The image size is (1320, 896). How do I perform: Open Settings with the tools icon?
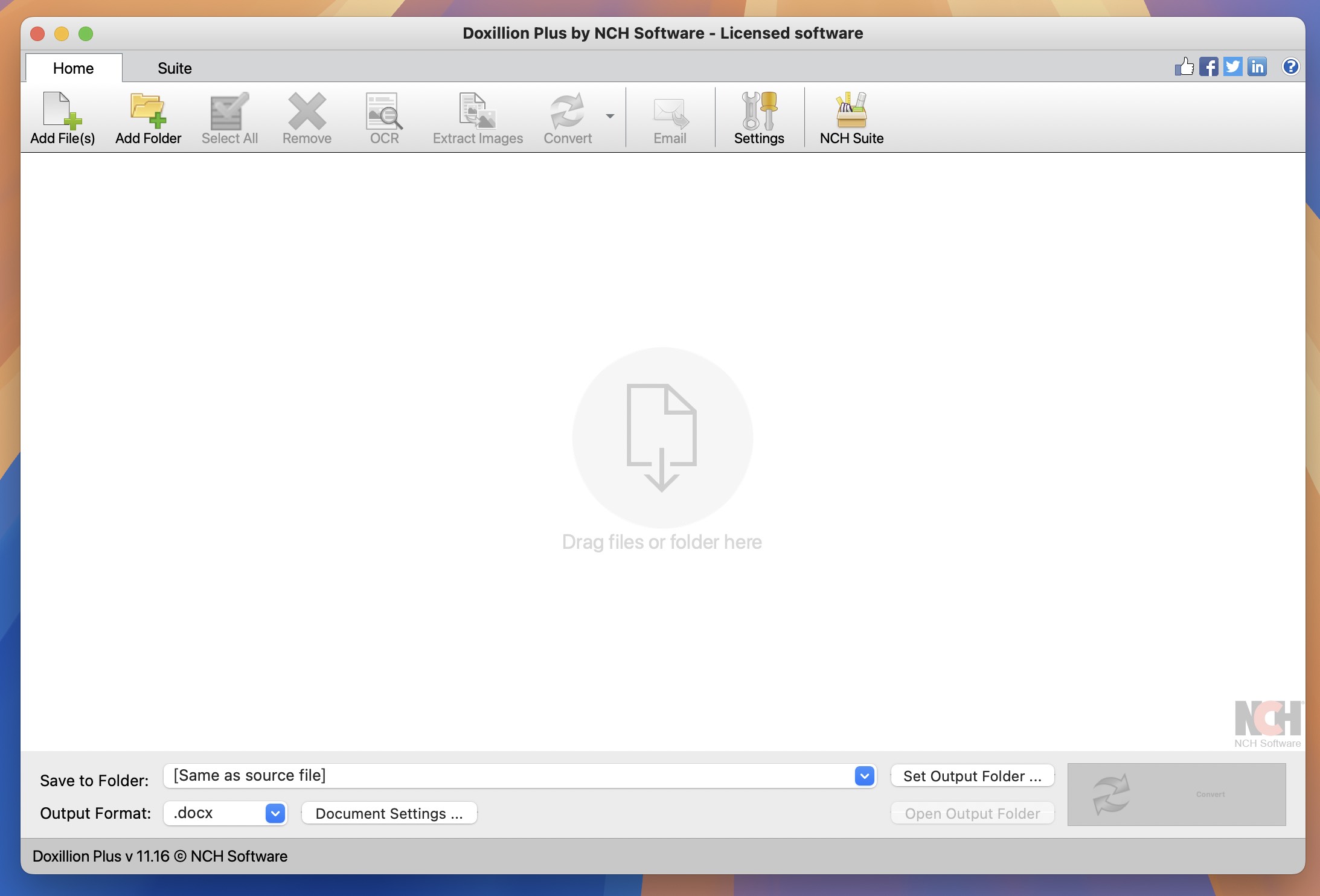[758, 118]
